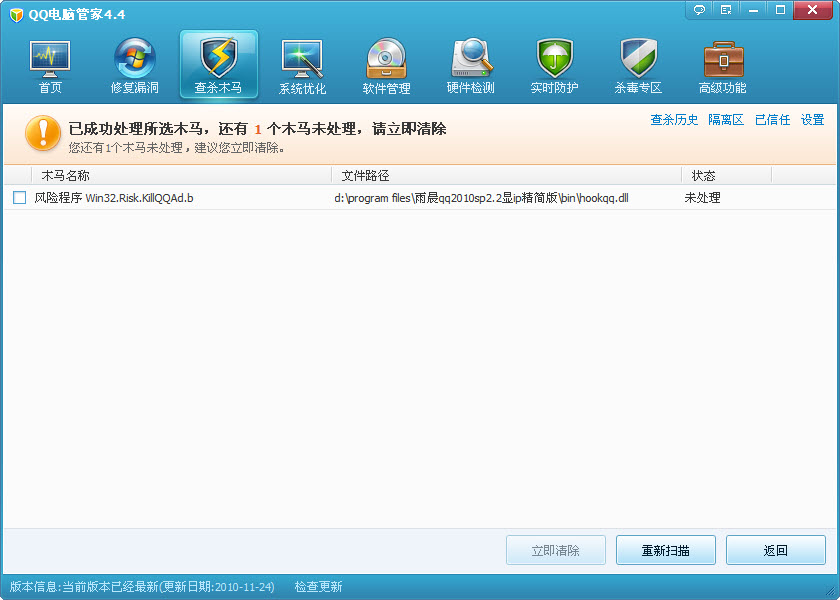Click the 返回 back button
Viewport: 840px width, 600px height.
pos(776,550)
